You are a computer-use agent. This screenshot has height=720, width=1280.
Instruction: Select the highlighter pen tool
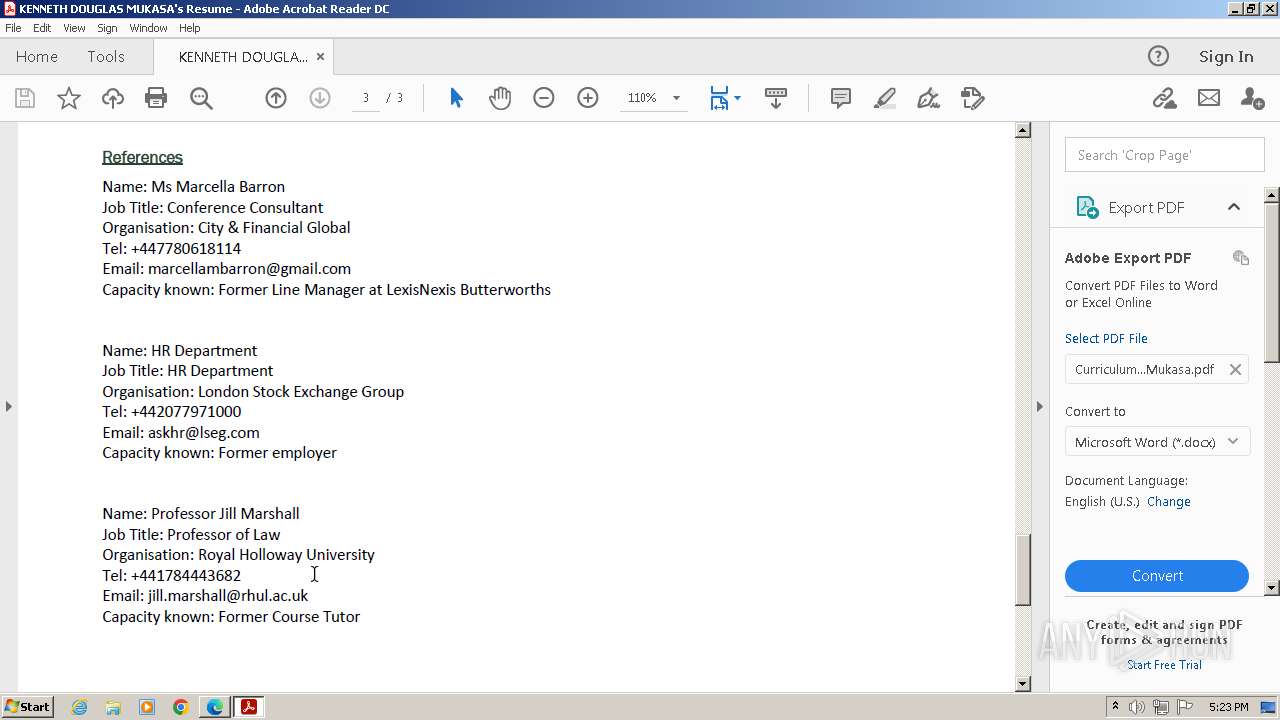coord(885,98)
